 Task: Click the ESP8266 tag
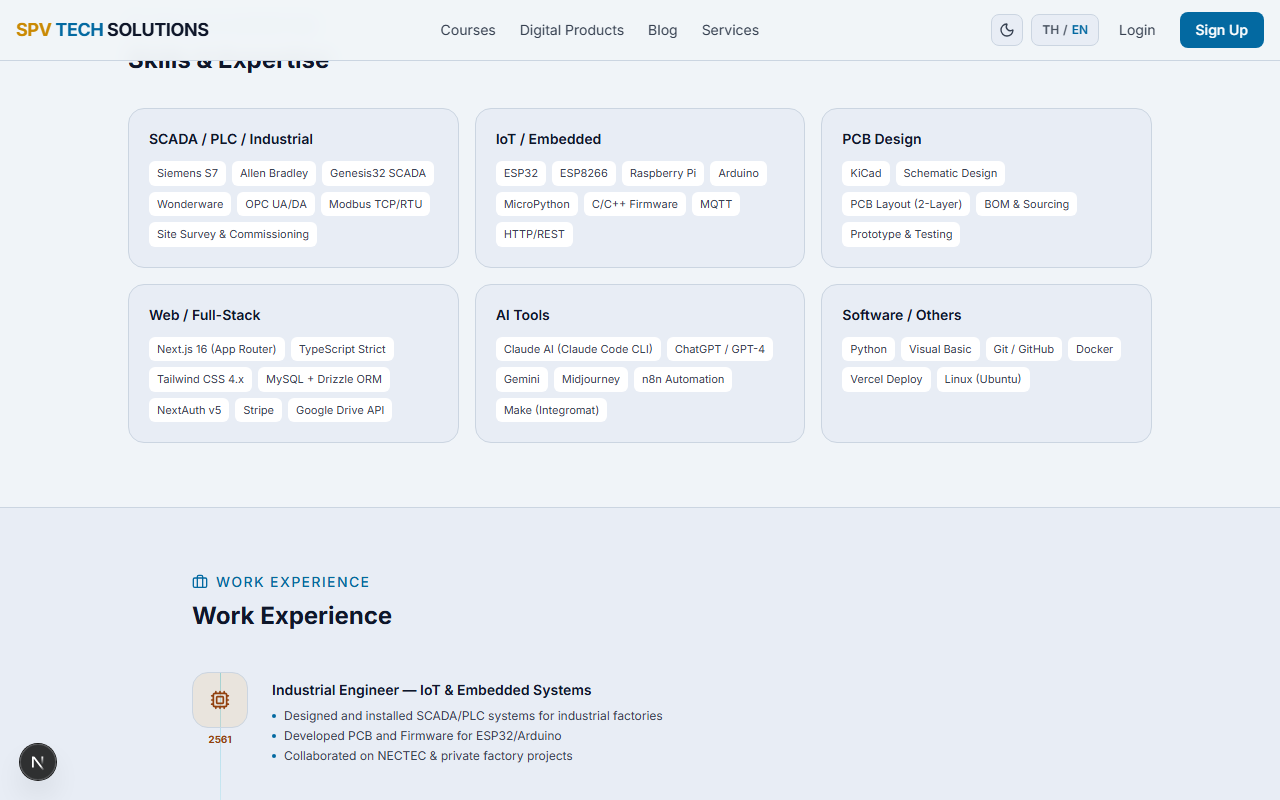(x=584, y=173)
